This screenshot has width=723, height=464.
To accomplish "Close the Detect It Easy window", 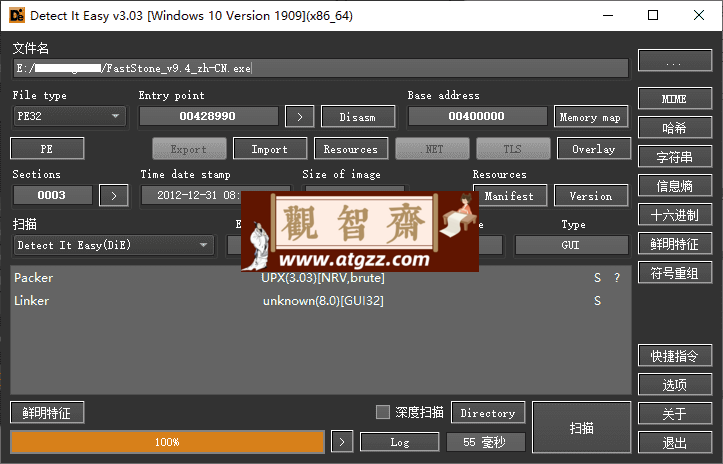I will tap(699, 16).
